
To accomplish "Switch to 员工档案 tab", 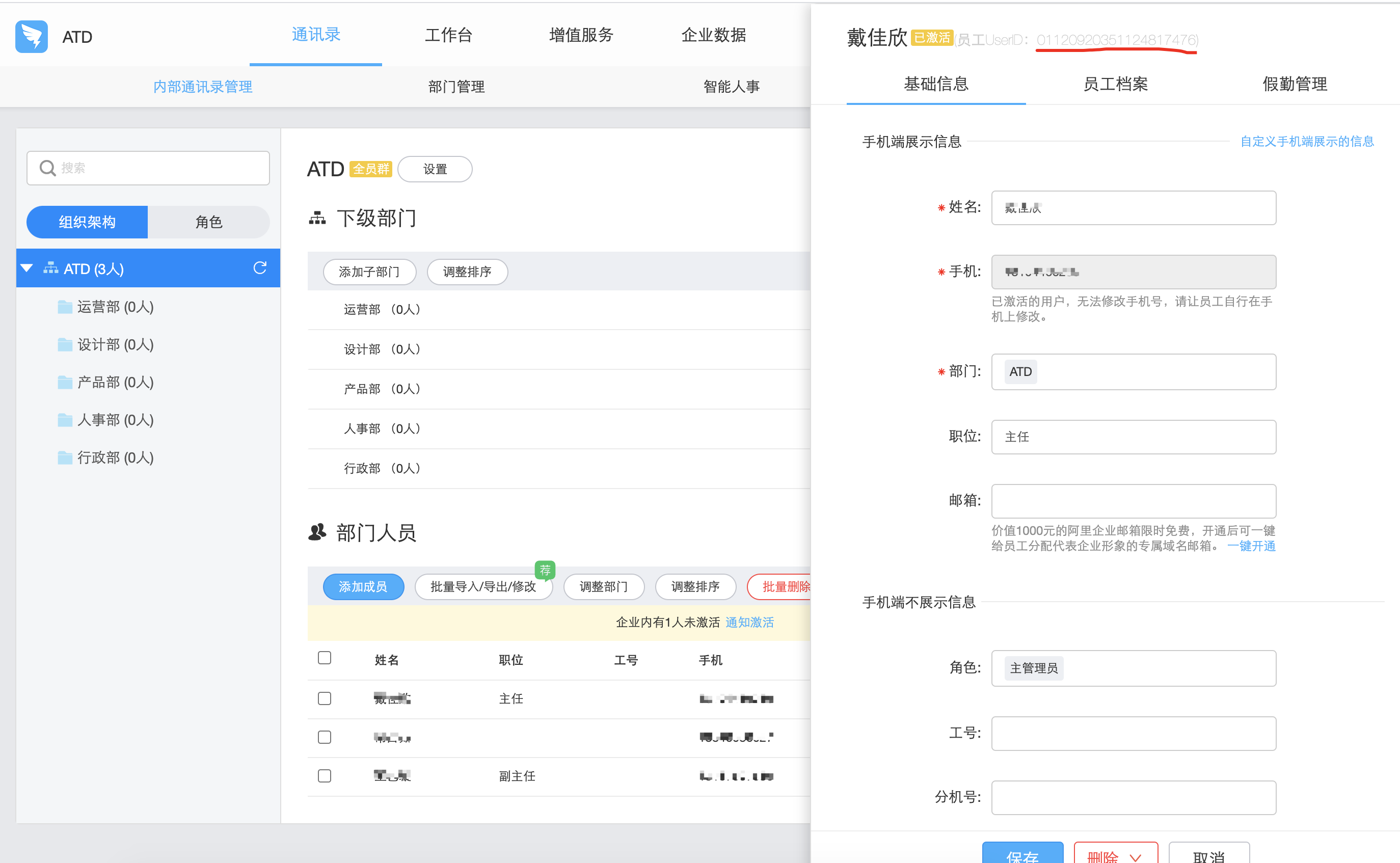I will 1115,85.
